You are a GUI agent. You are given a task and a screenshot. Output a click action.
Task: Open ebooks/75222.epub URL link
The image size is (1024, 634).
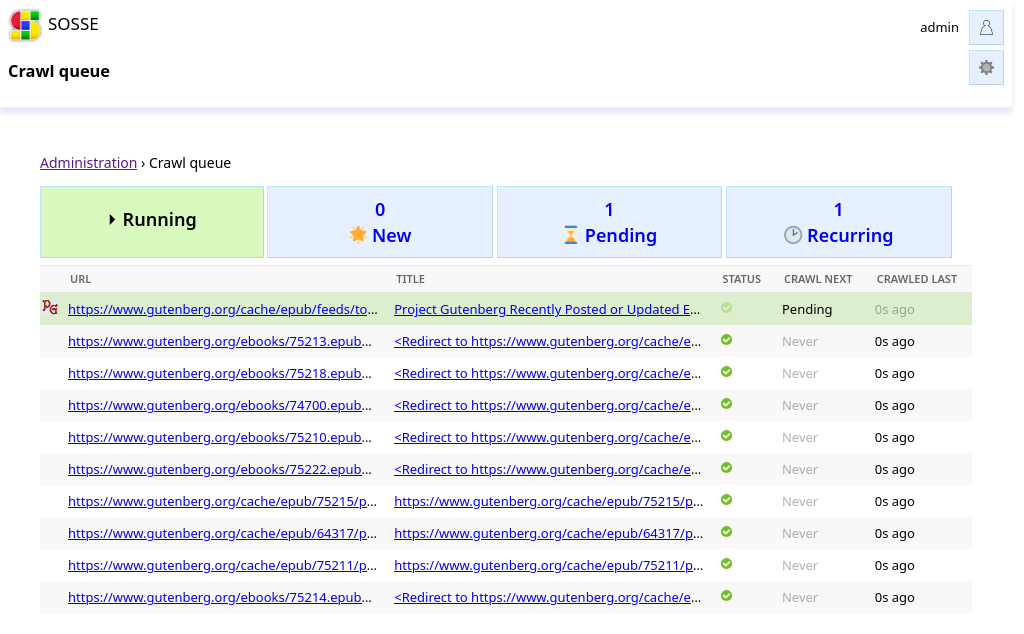(219, 469)
